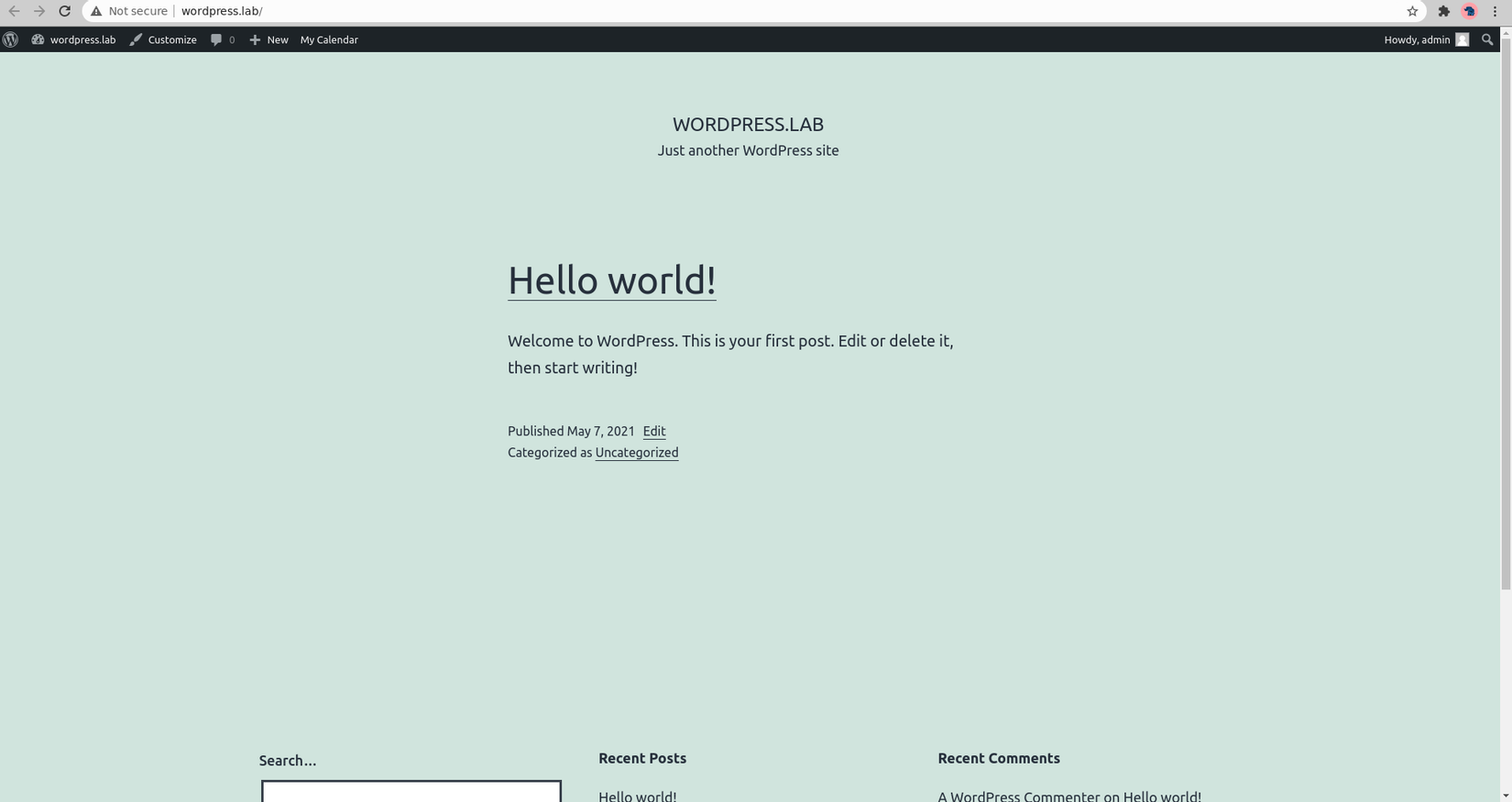Click the 'Recent Comments' heading
Image resolution: width=1512 pixels, height=802 pixels.
point(999,758)
